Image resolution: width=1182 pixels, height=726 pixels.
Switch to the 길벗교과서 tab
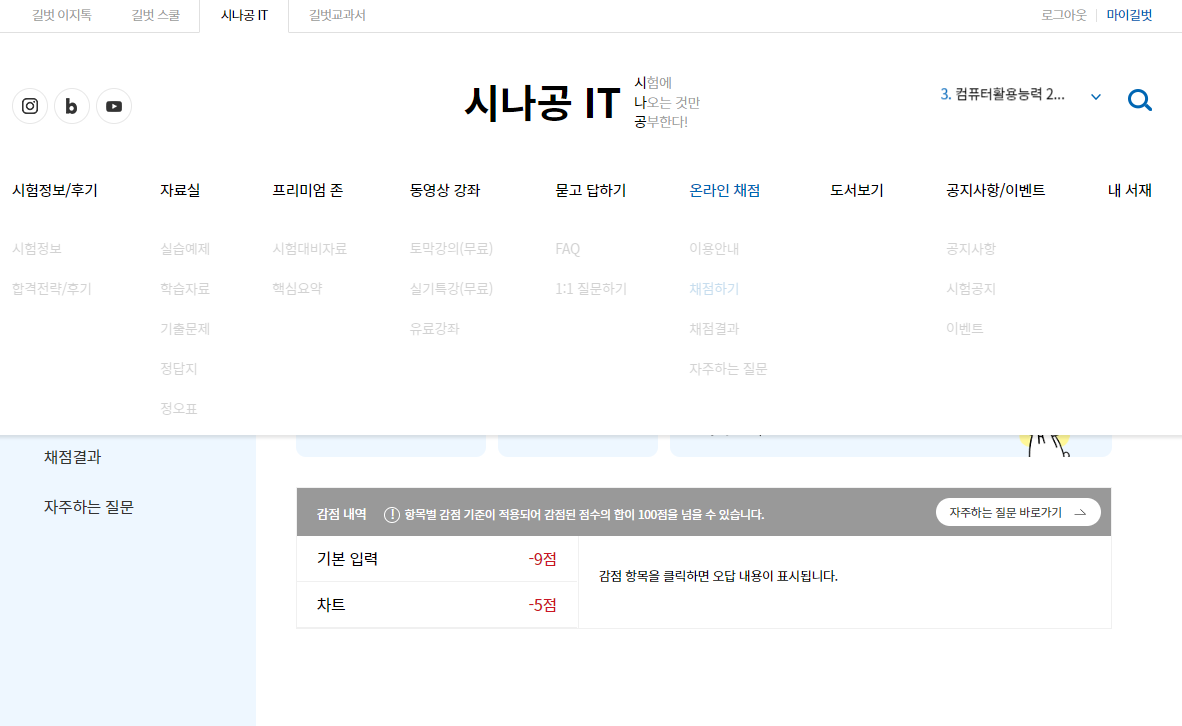pos(337,15)
